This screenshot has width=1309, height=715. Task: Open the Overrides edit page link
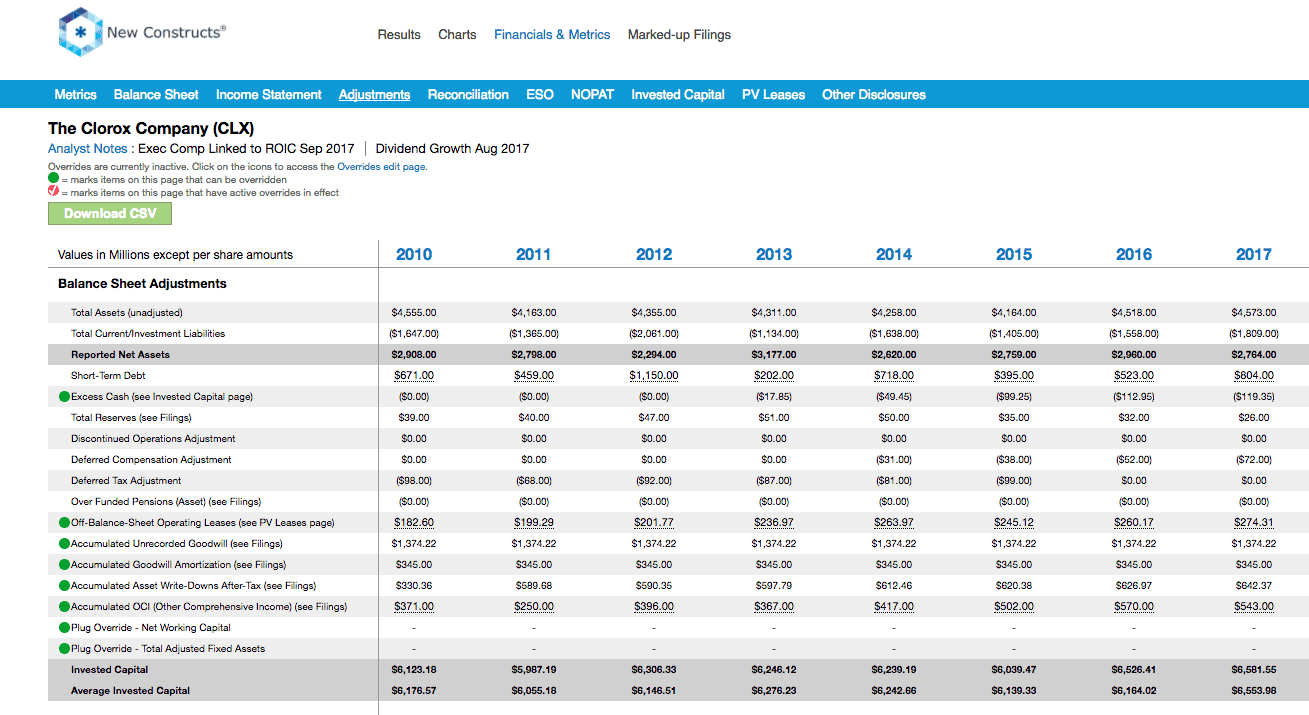(382, 167)
